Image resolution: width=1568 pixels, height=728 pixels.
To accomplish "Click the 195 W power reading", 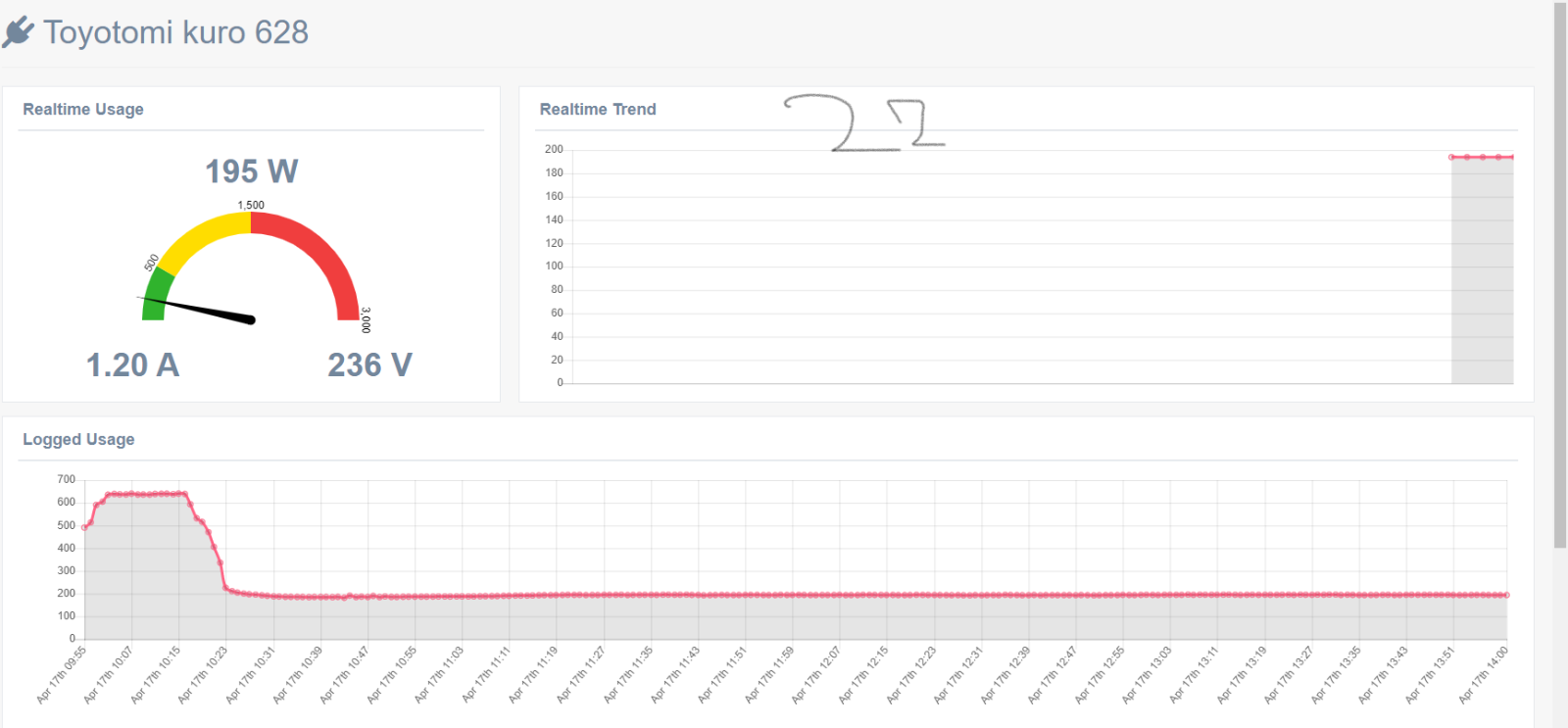I will coord(251,171).
